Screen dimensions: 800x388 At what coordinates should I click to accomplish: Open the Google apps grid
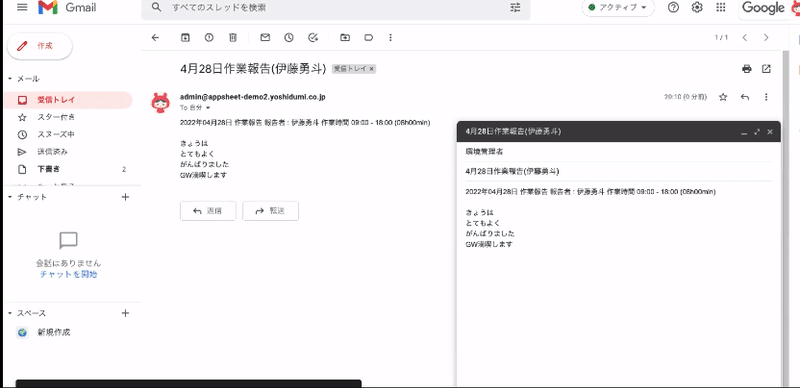(721, 8)
